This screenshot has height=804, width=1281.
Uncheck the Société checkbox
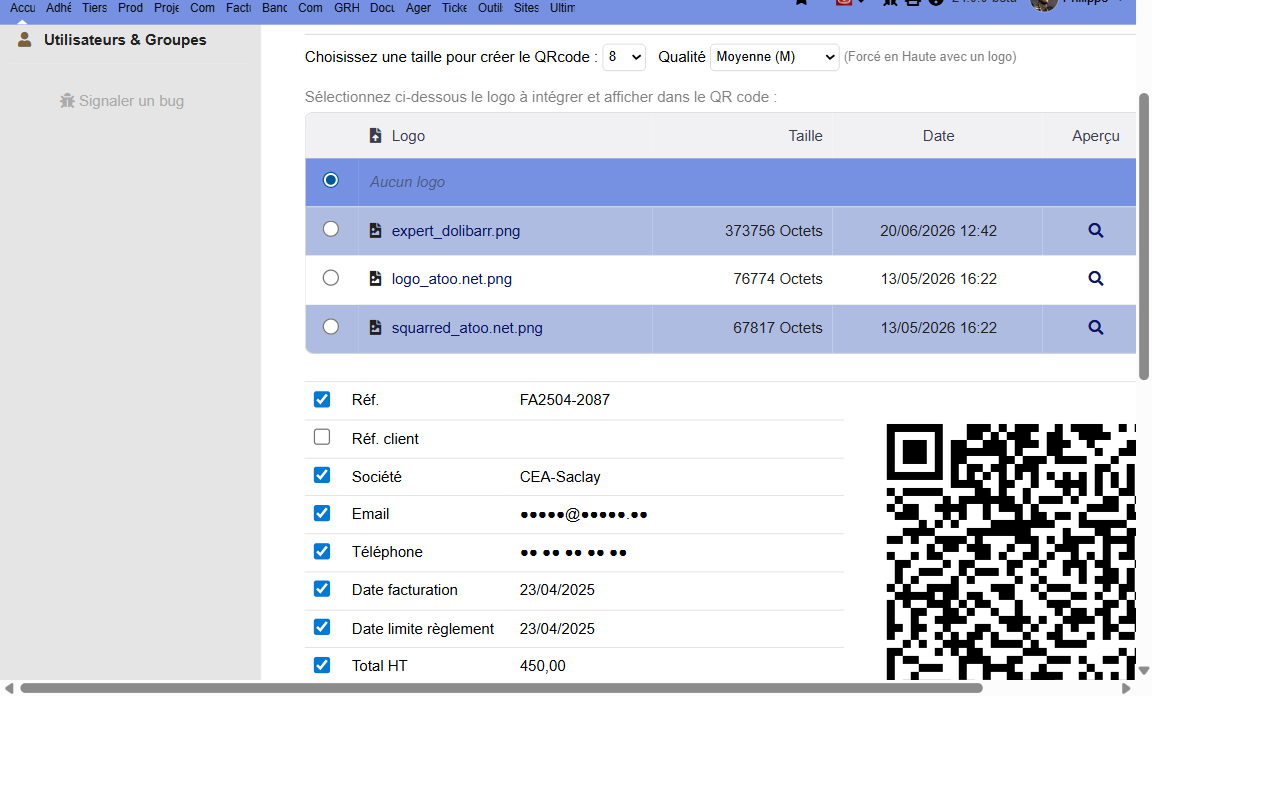322,475
